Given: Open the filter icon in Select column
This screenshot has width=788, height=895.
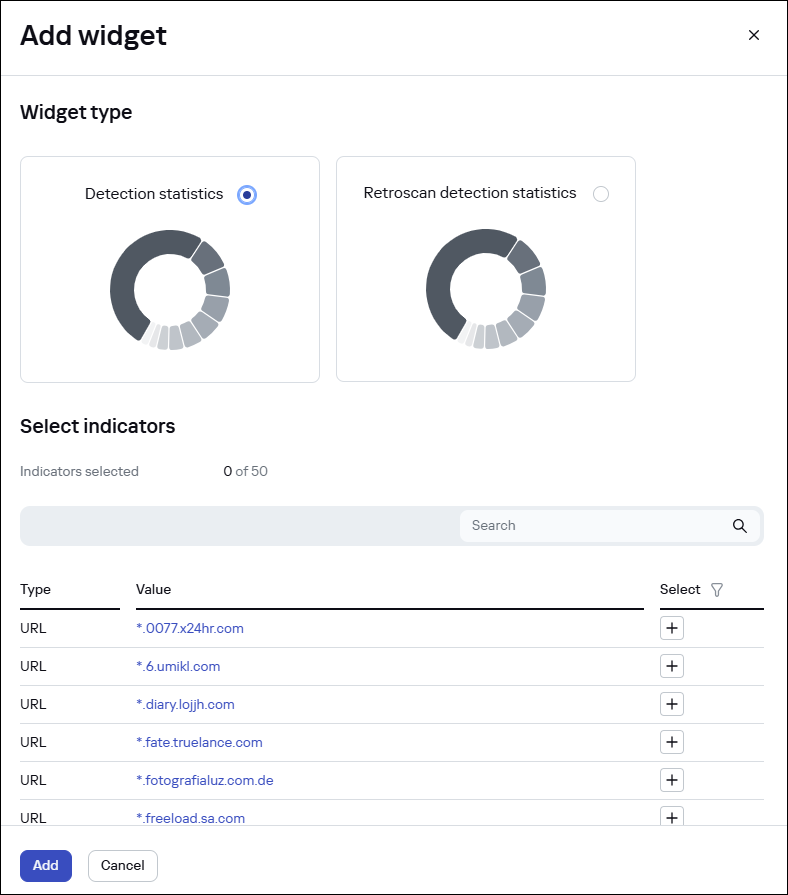Looking at the screenshot, I should point(718,590).
